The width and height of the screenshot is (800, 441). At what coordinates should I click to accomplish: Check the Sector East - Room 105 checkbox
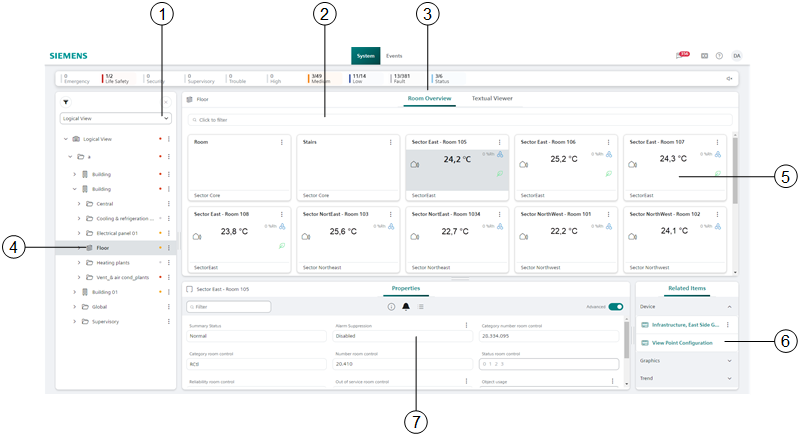coord(190,289)
